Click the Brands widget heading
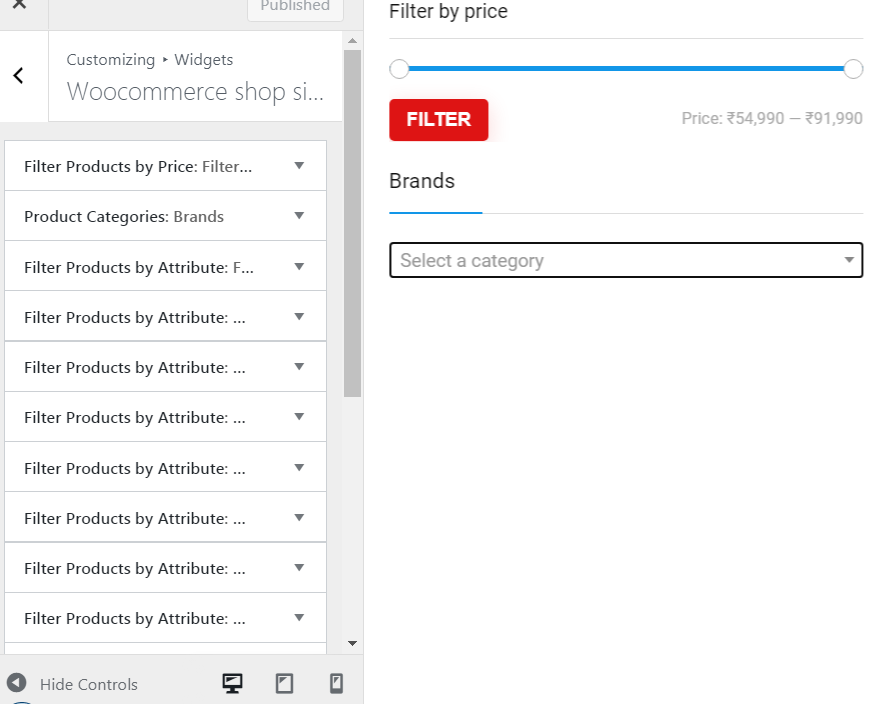Screen dimensions: 880x704 pos(422,181)
